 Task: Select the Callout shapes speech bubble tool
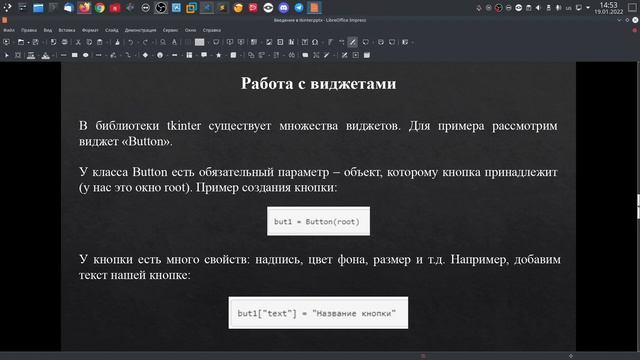[x=204, y=55]
